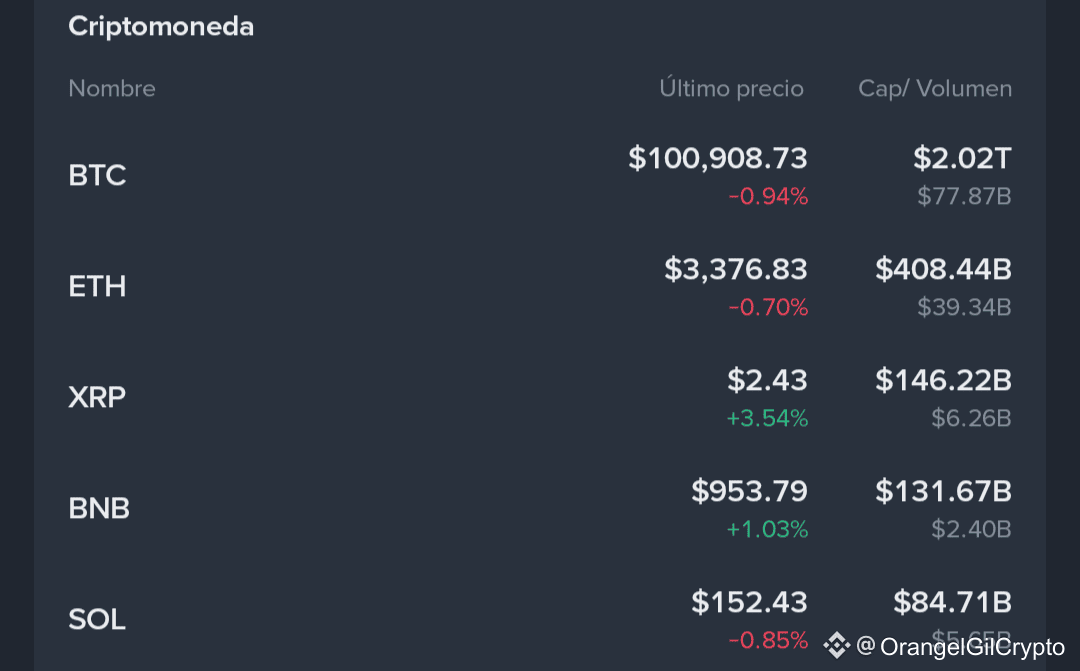This screenshot has height=671, width=1080.
Task: Click SOL price $152.43
Action: (749, 602)
